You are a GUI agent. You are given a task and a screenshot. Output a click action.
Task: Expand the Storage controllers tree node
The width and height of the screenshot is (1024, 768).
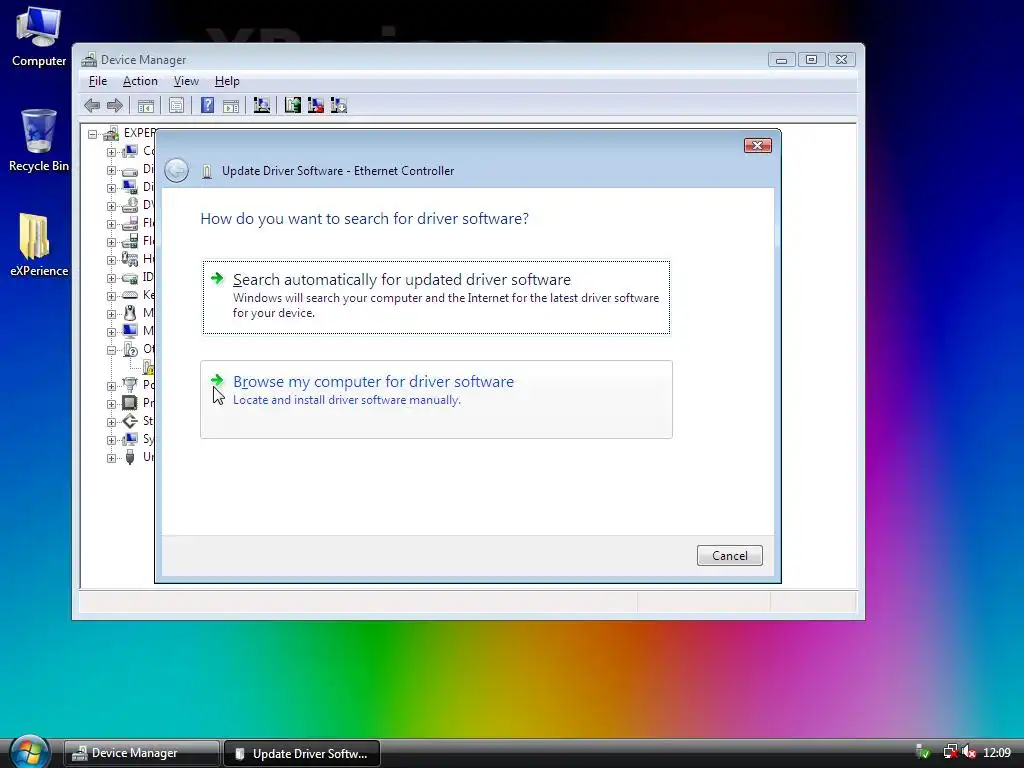pos(111,422)
